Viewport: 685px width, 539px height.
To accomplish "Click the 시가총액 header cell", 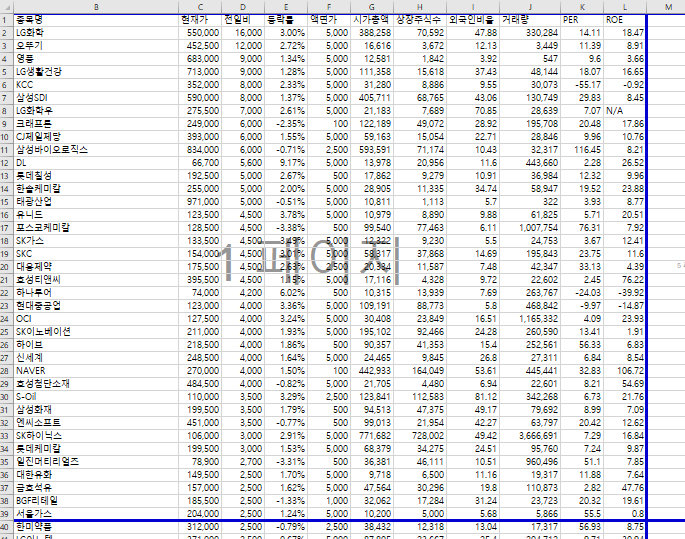I will [372, 20].
